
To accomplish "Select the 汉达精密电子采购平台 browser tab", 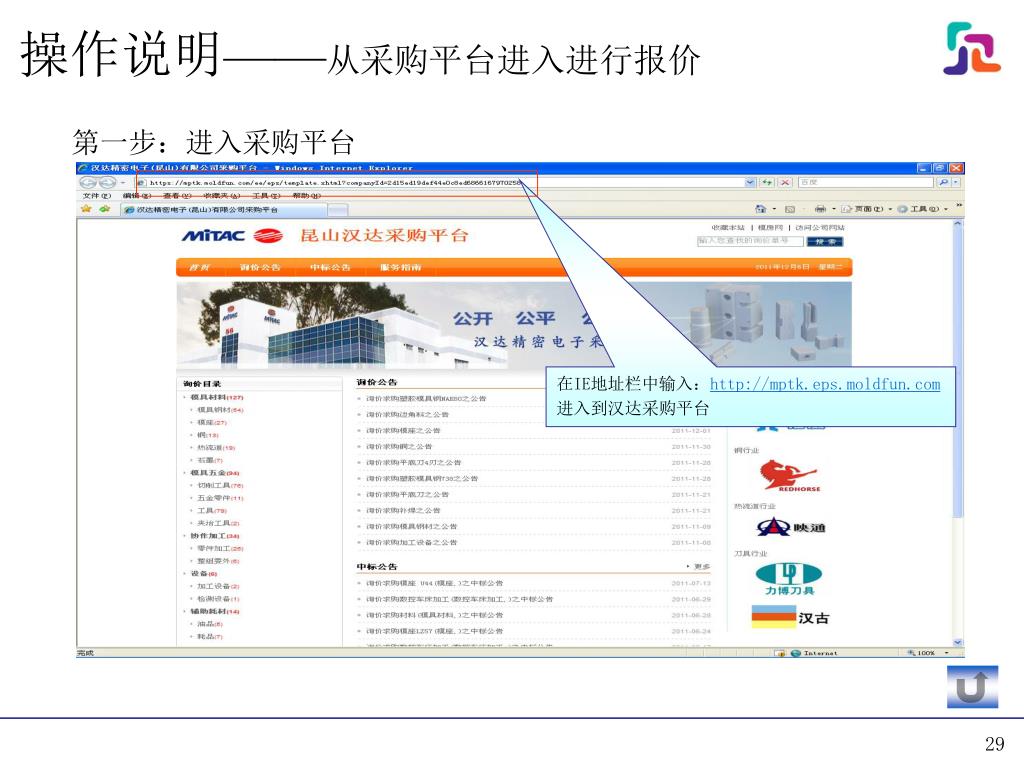I will 223,210.
